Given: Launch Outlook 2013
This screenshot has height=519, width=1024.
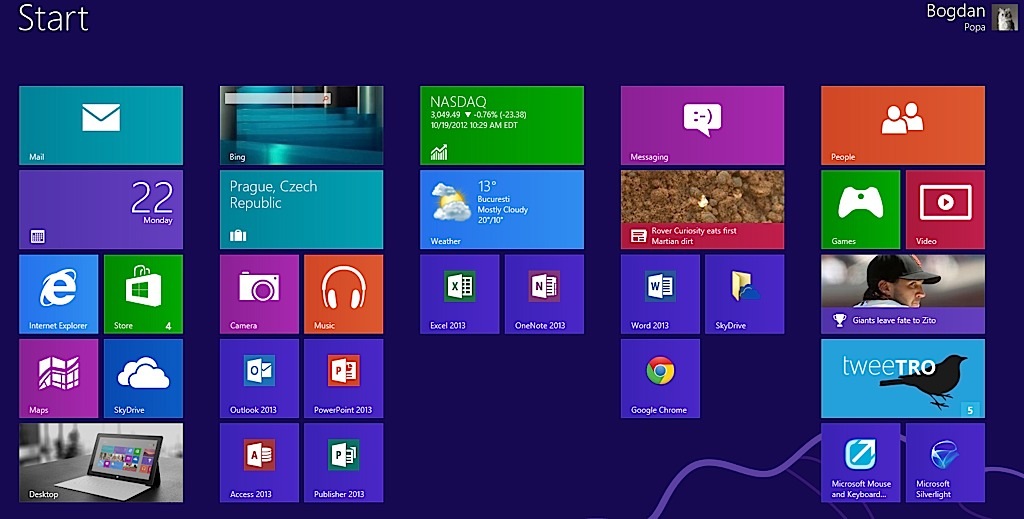Looking at the screenshot, I should pyautogui.click(x=259, y=378).
